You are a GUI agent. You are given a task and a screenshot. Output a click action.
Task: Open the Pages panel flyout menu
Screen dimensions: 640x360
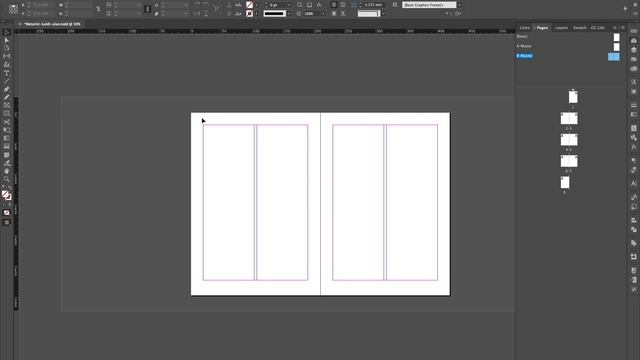[x=623, y=28]
